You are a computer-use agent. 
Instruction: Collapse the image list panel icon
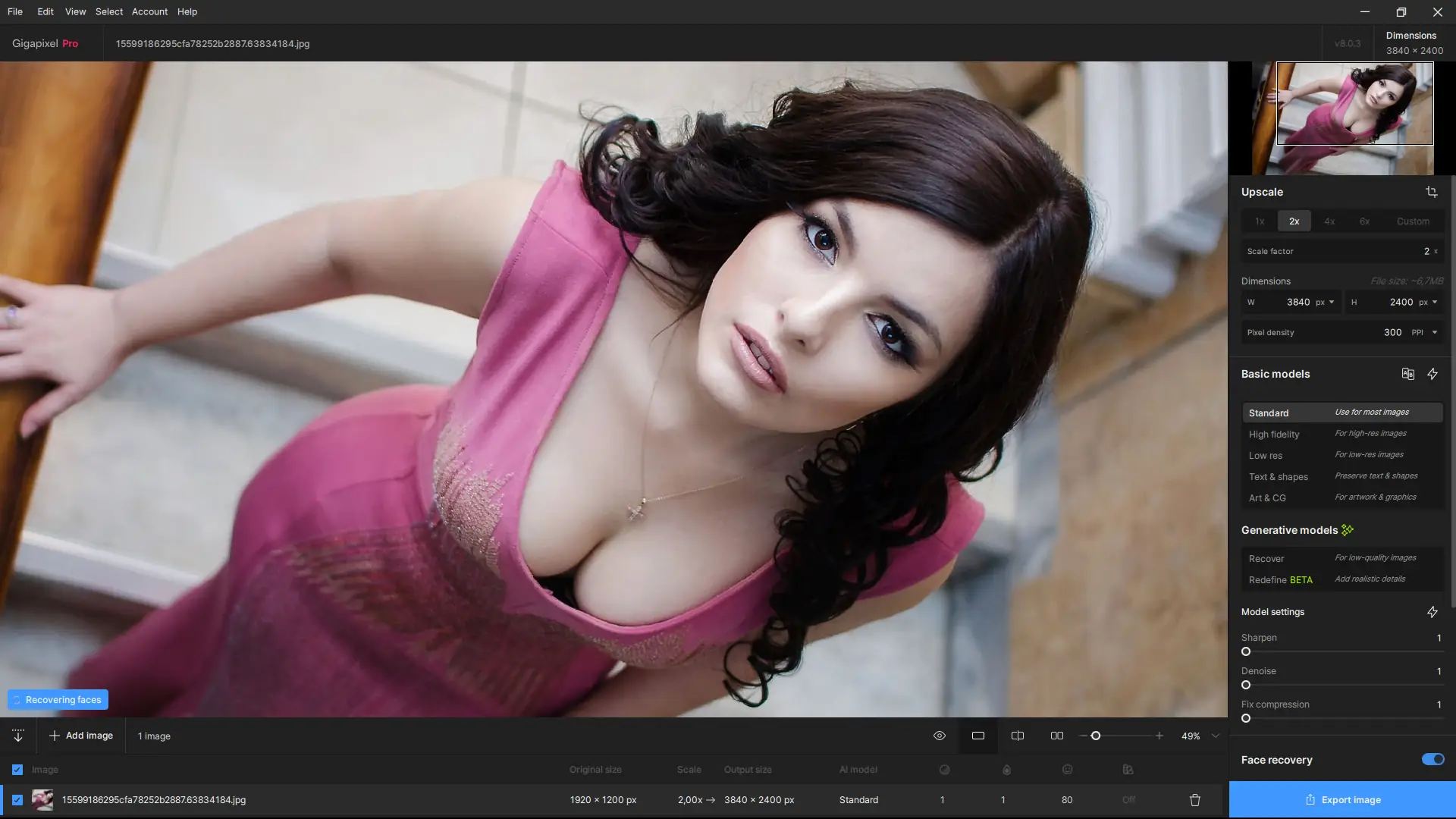point(18,736)
